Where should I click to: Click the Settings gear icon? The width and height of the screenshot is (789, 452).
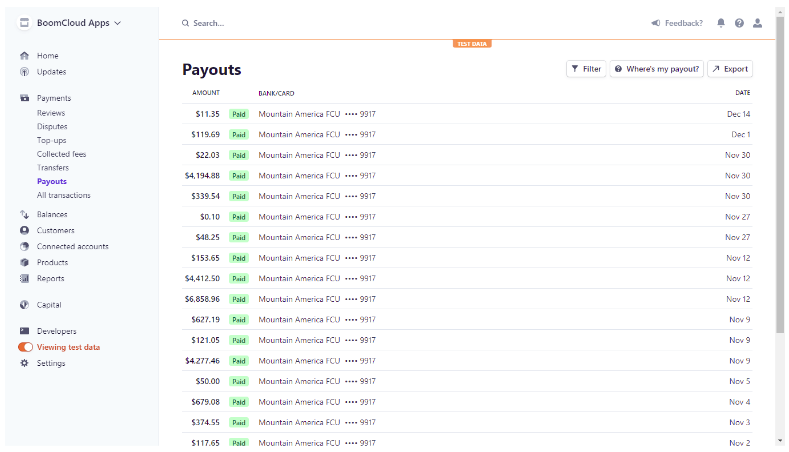[24, 363]
